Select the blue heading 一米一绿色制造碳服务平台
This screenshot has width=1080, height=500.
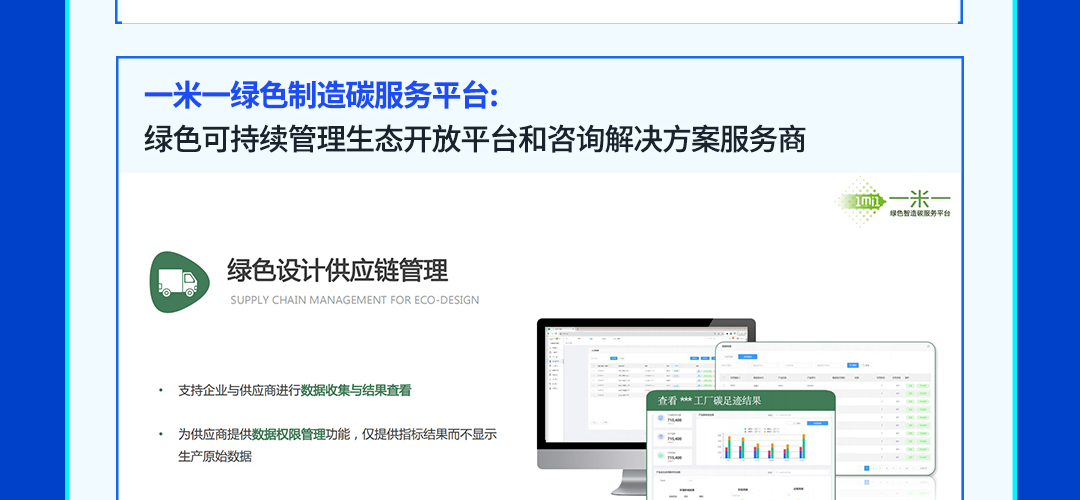(321, 97)
